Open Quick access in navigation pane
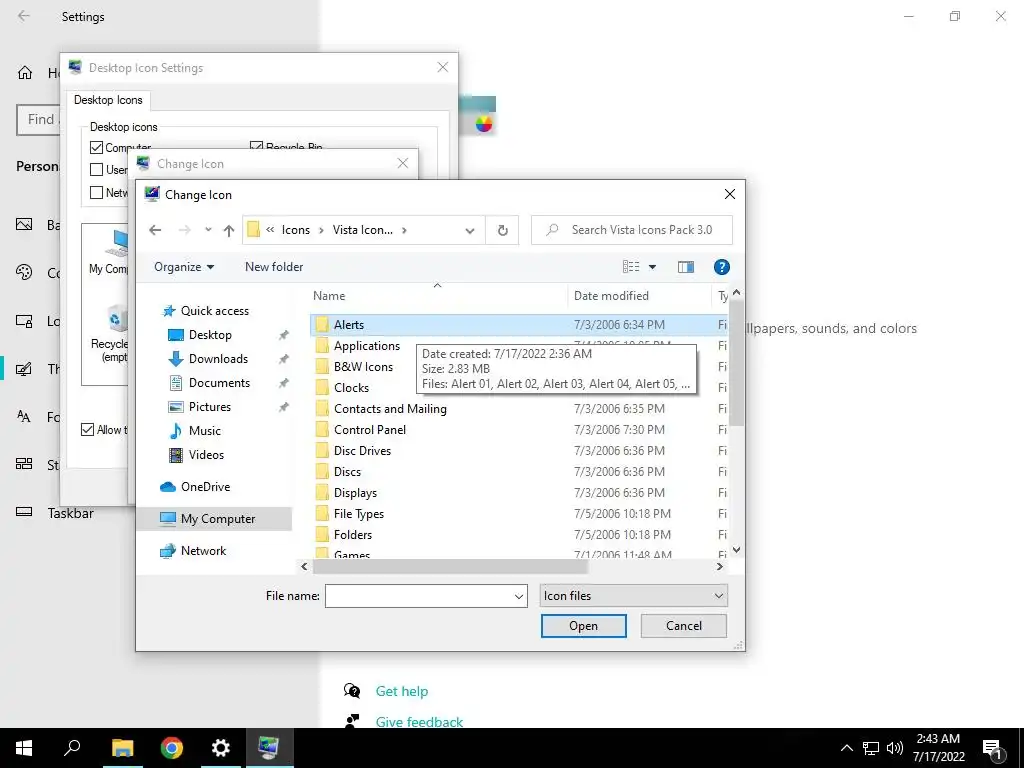Screen dimensions: 1024x768 point(214,311)
